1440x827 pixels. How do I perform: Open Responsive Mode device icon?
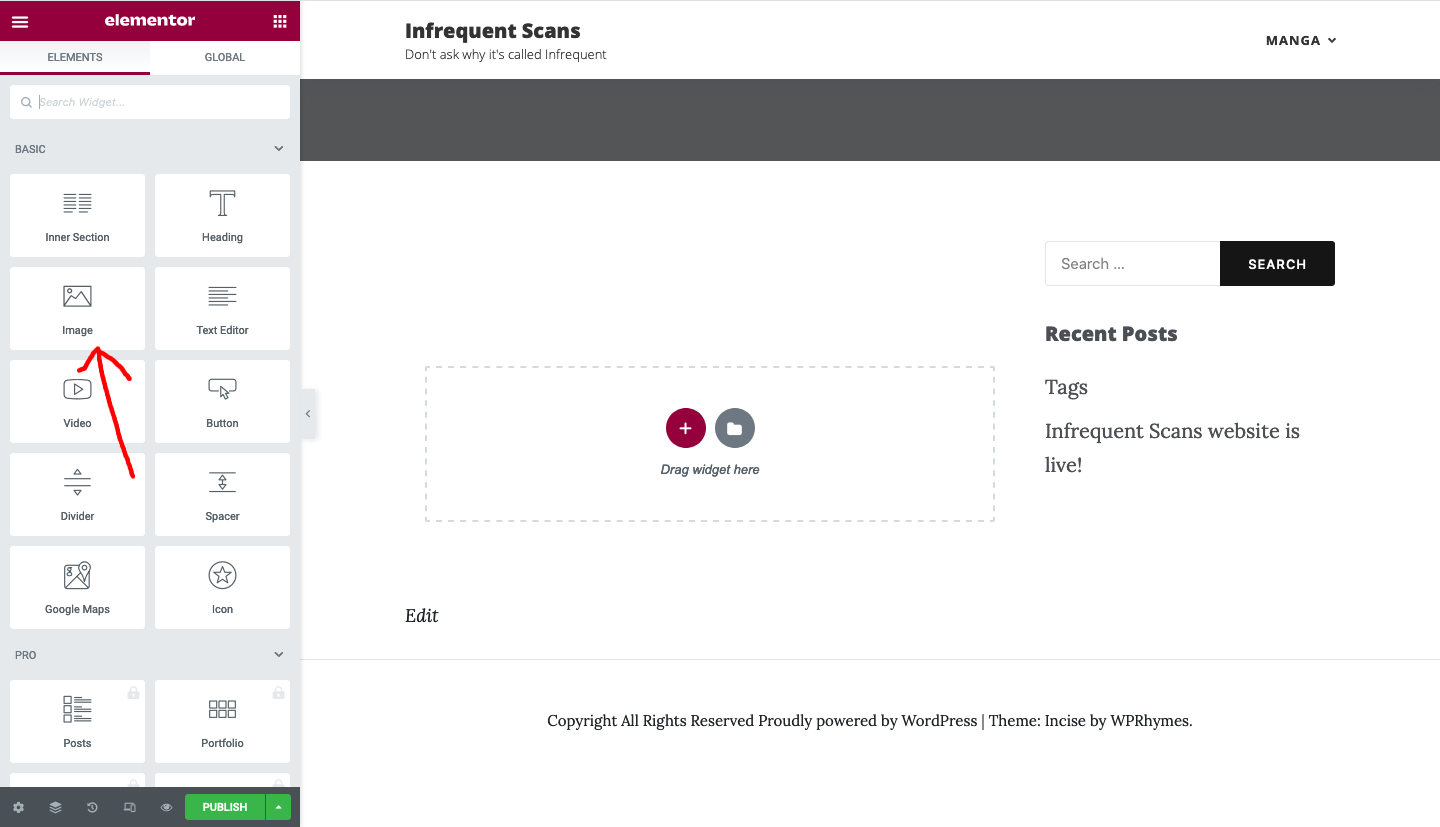tap(129, 807)
